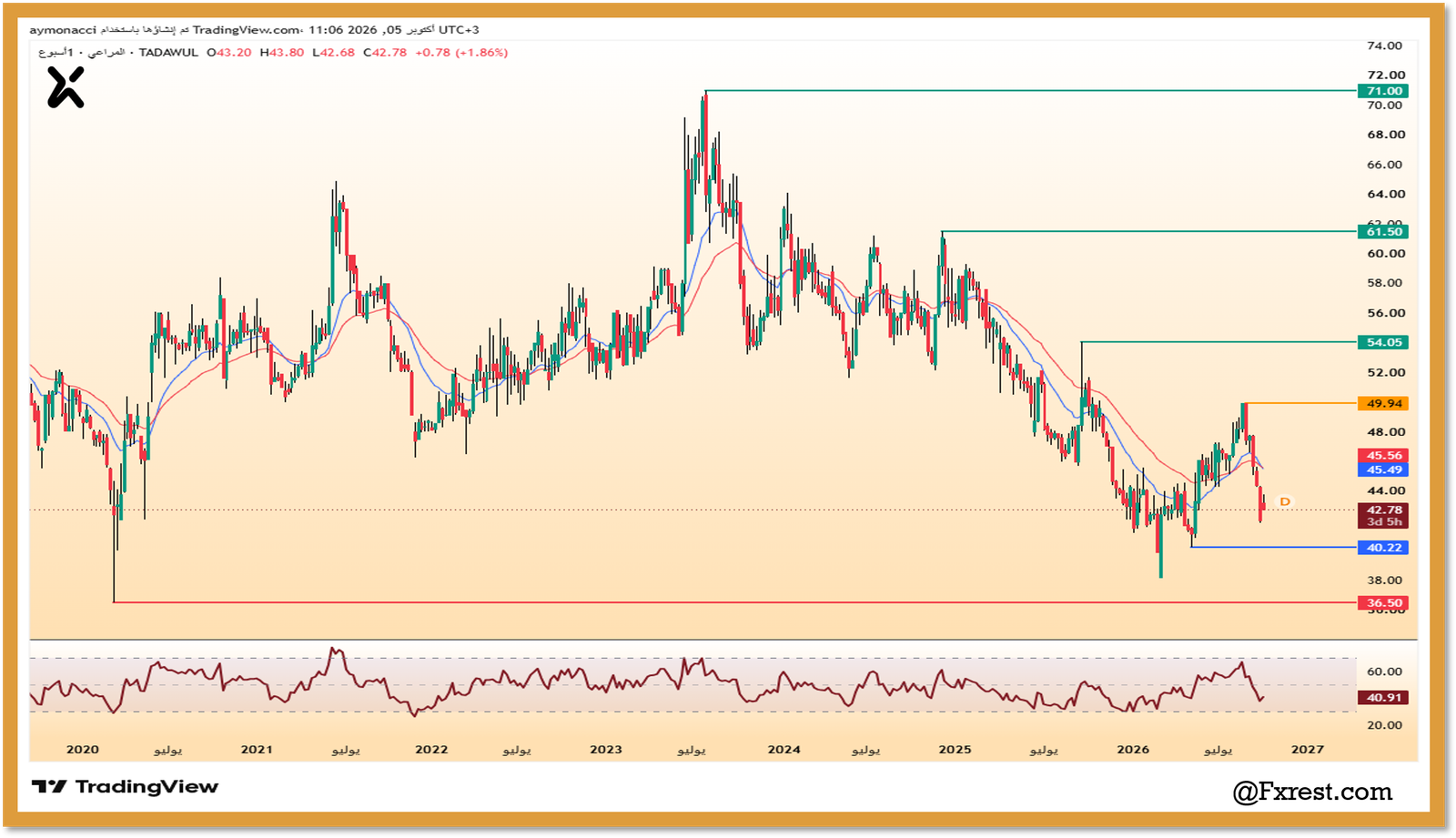Click the high value H43.80

pyautogui.click(x=282, y=53)
